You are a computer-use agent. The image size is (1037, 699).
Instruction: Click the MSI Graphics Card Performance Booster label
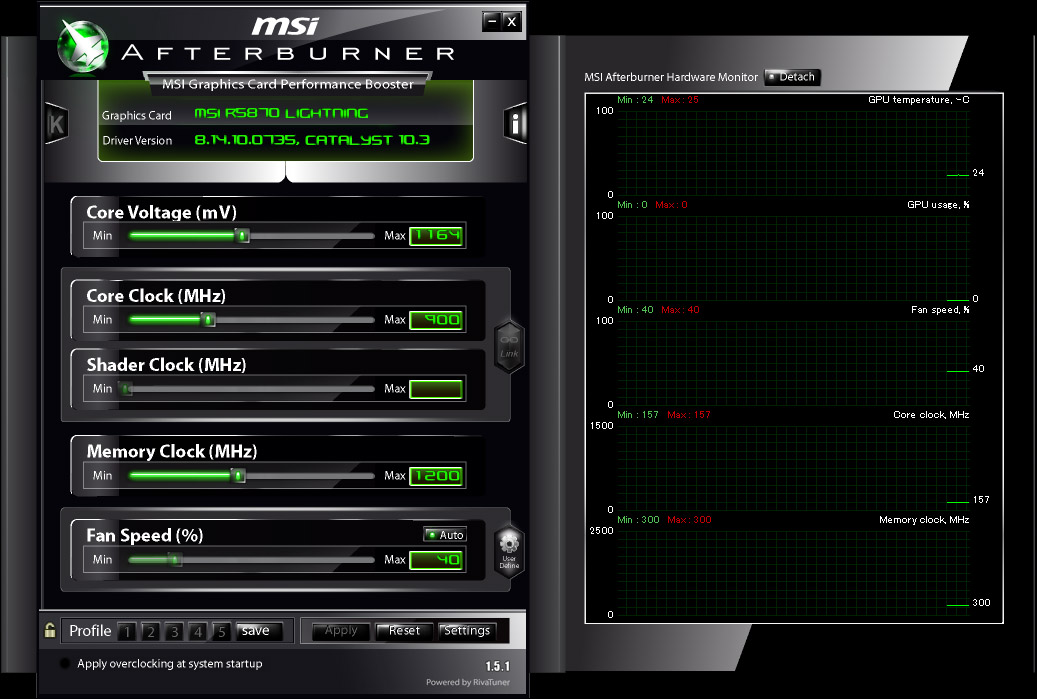pos(288,84)
